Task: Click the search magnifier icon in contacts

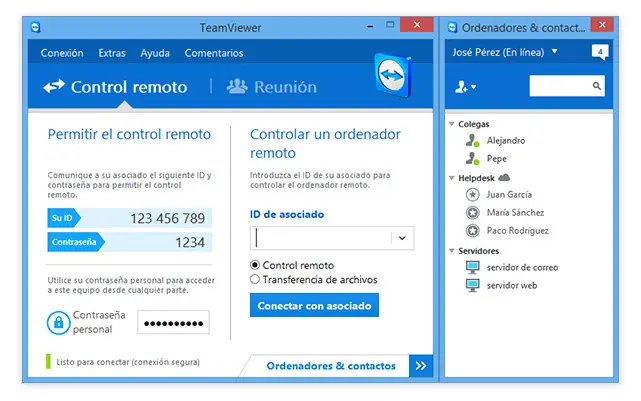Action: point(597,86)
